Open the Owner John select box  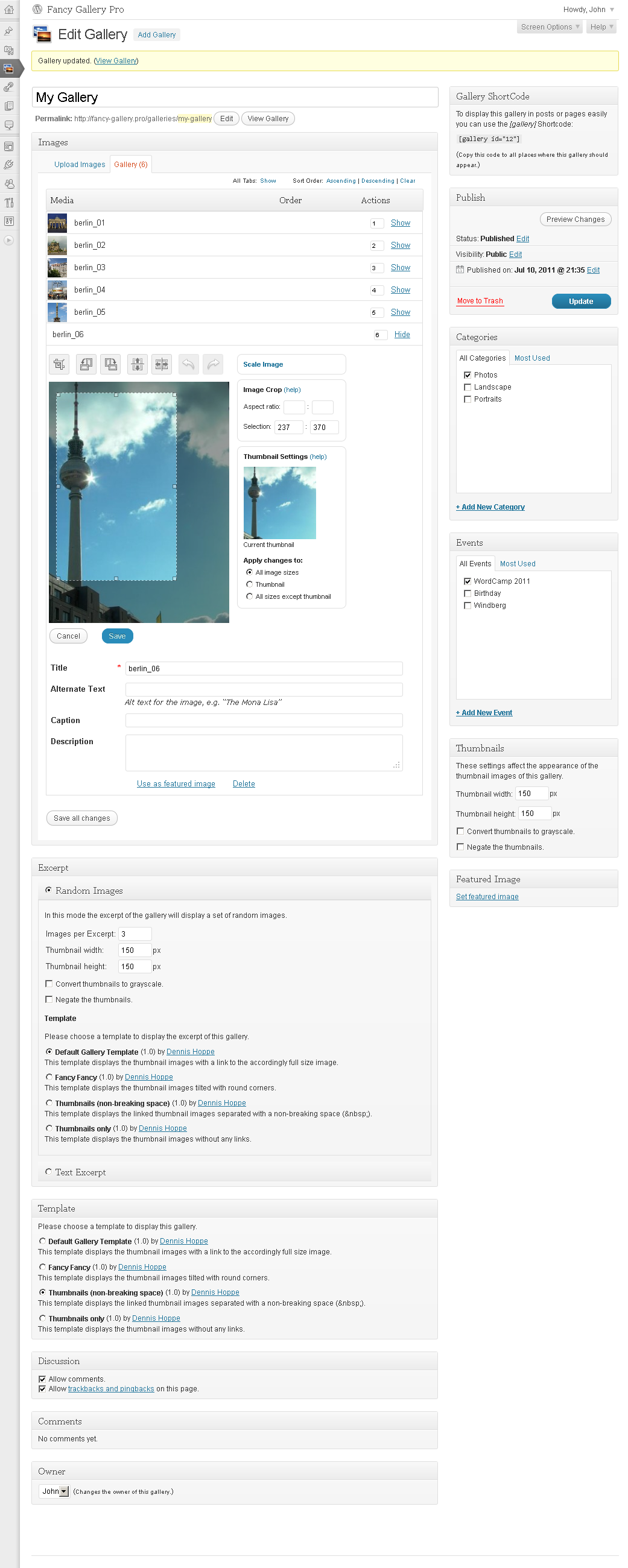[54, 1491]
